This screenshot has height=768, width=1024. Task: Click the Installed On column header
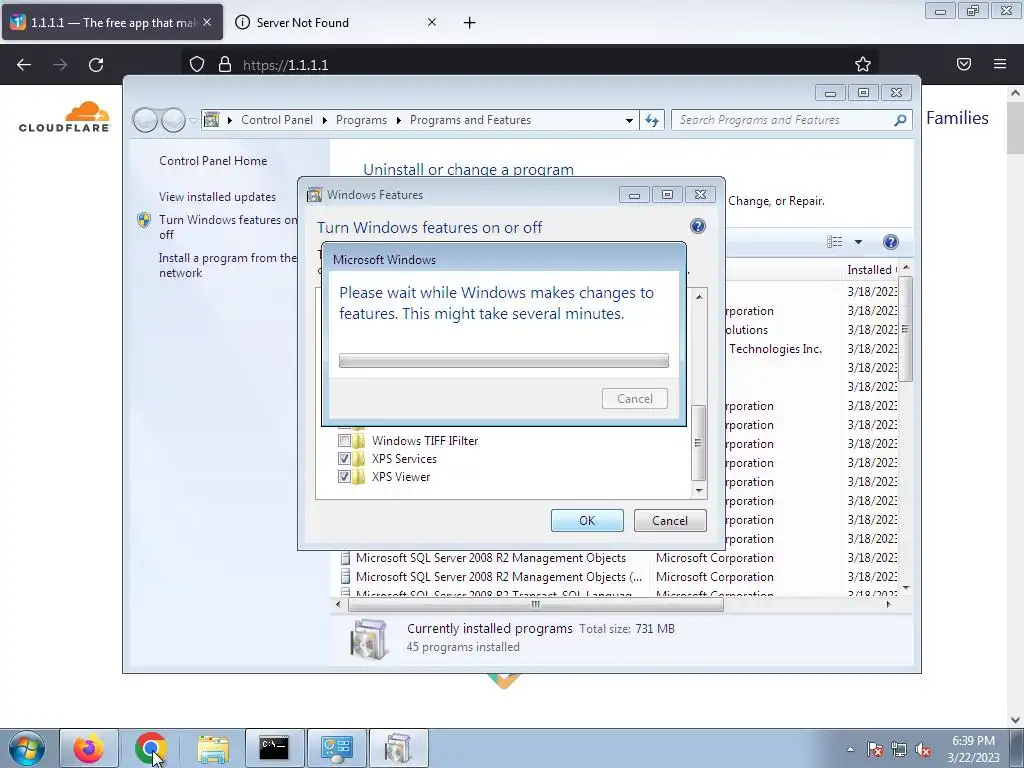[869, 270]
